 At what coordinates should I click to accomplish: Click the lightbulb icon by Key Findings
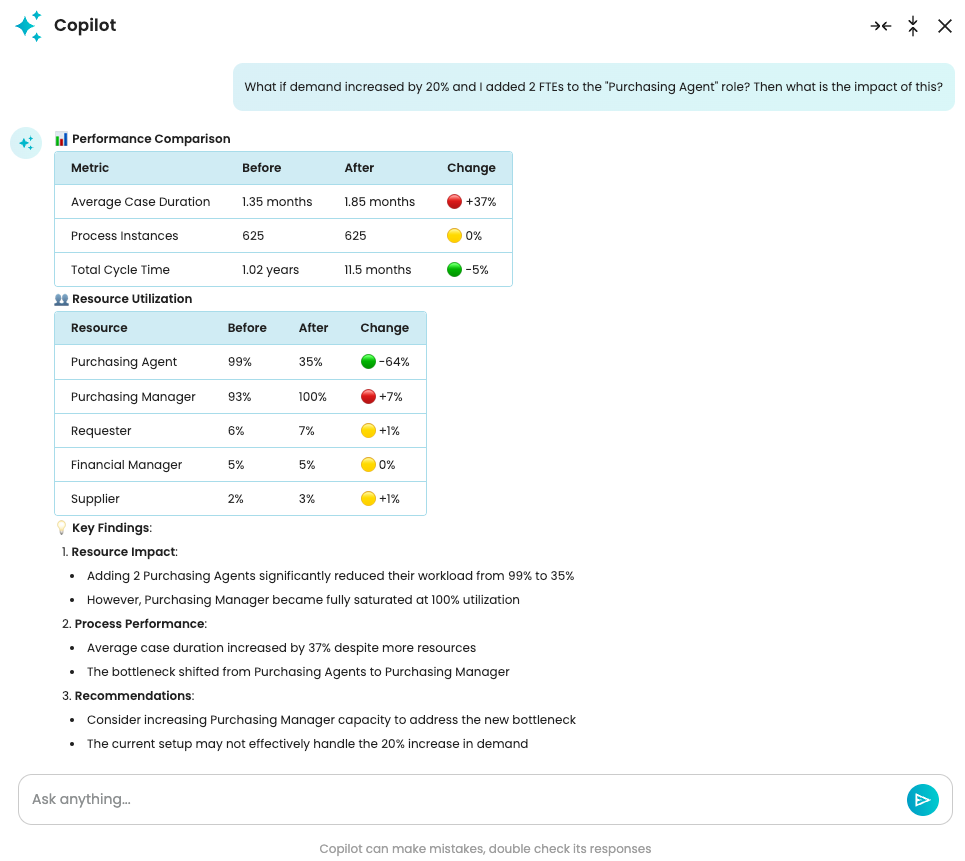pos(61,527)
